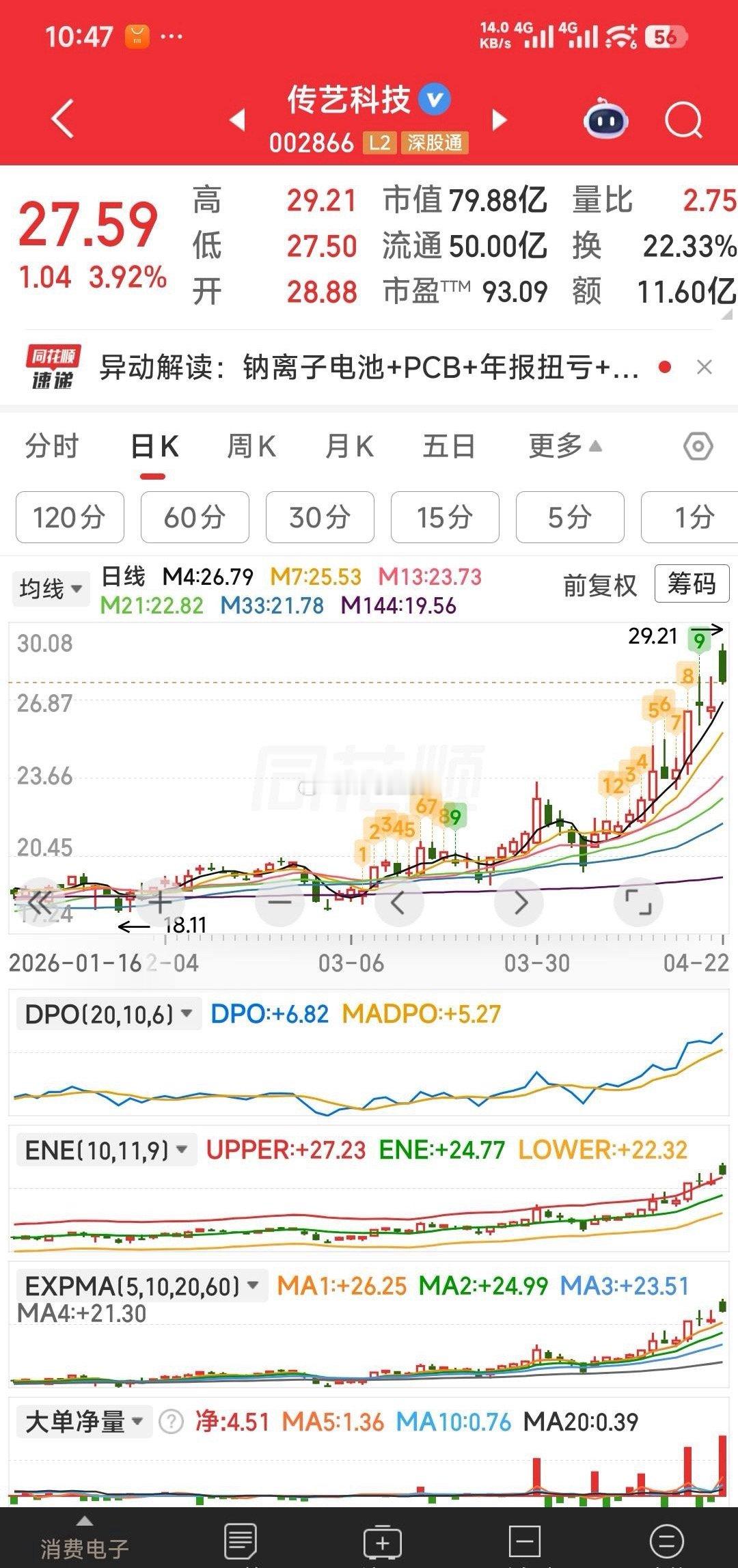Screen dimensions: 738x1568
Task: Tap the 深股通 badge
Action: point(435,143)
